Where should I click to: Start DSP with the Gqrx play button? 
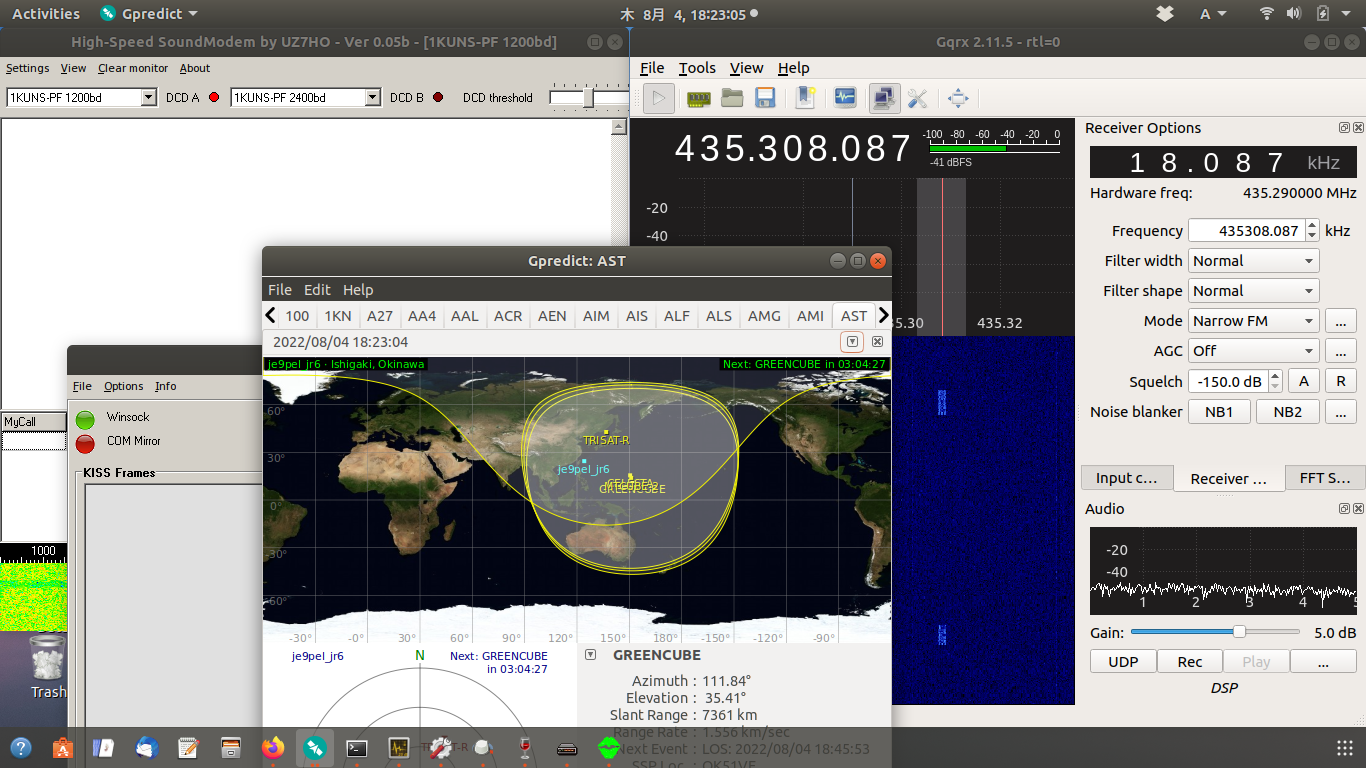pyautogui.click(x=658, y=98)
